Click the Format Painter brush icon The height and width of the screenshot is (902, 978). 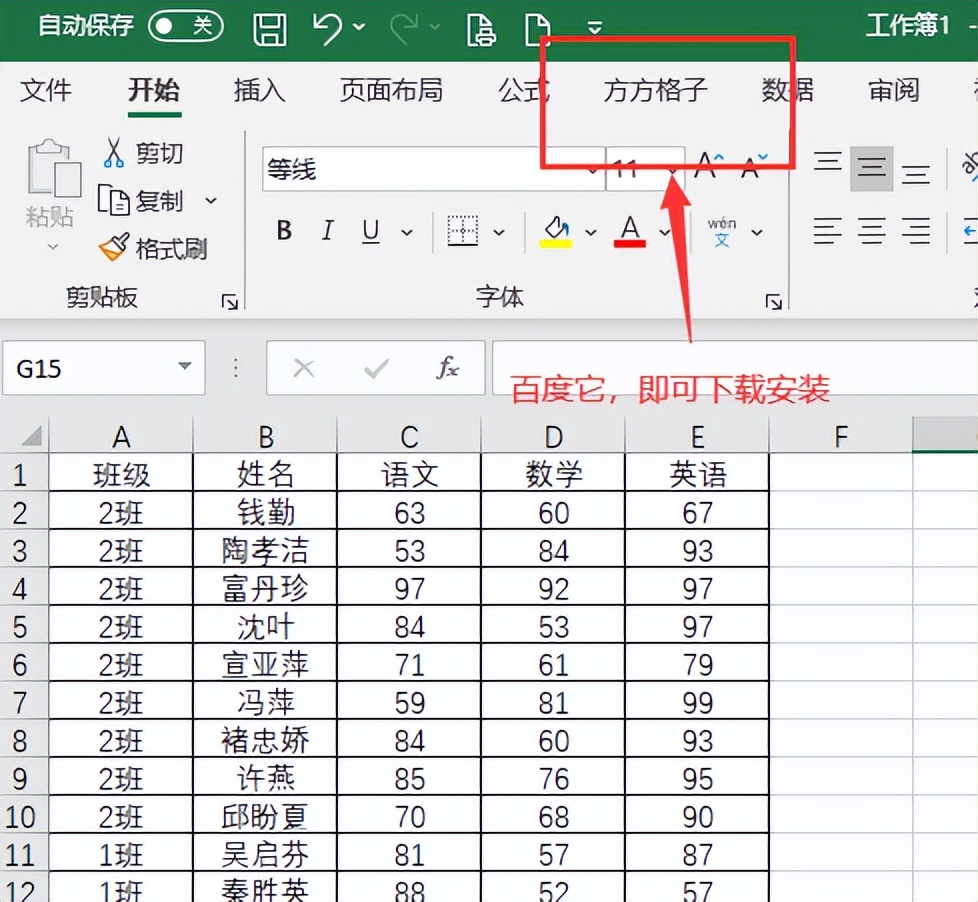(x=114, y=248)
